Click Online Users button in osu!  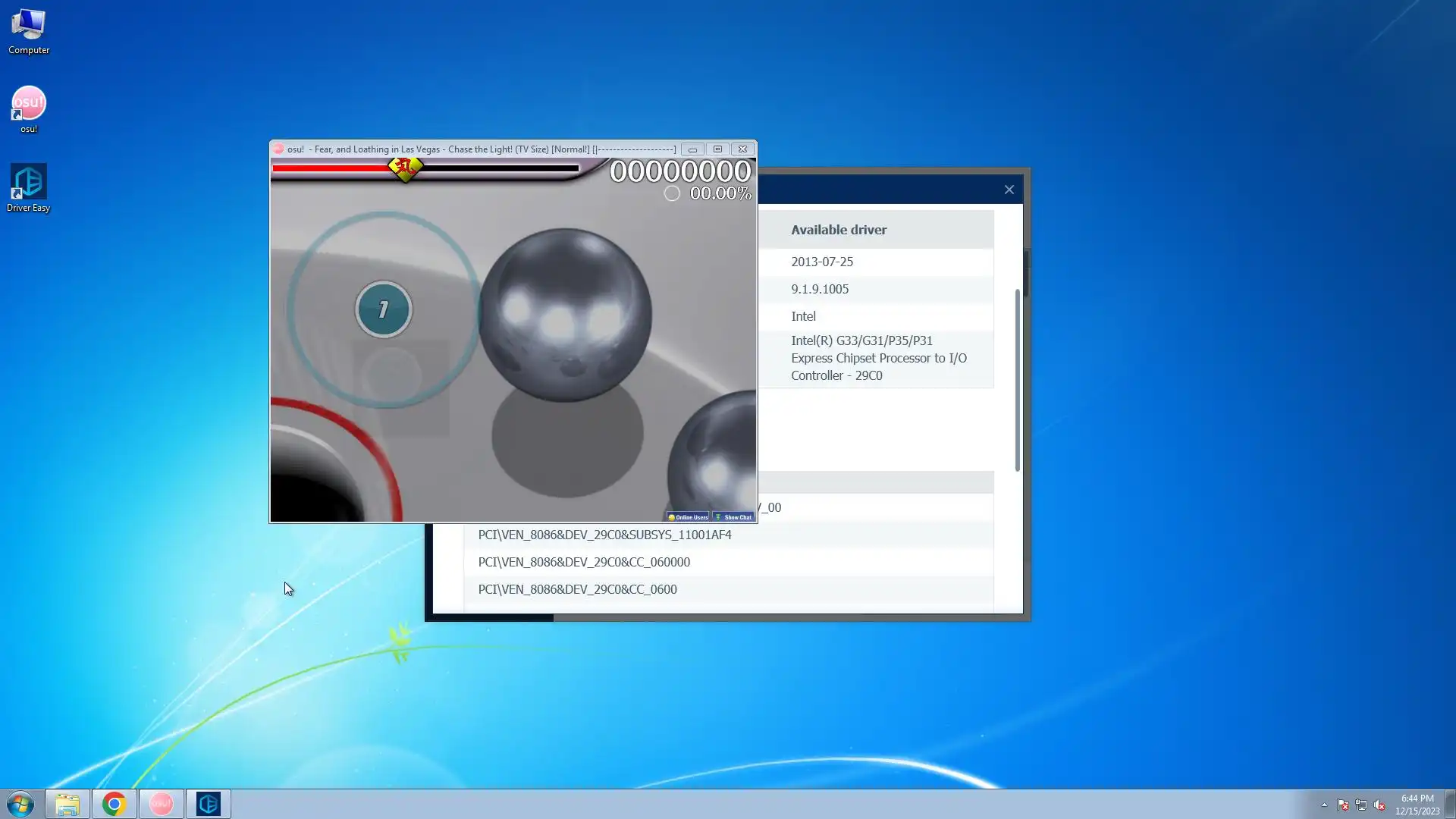688,517
